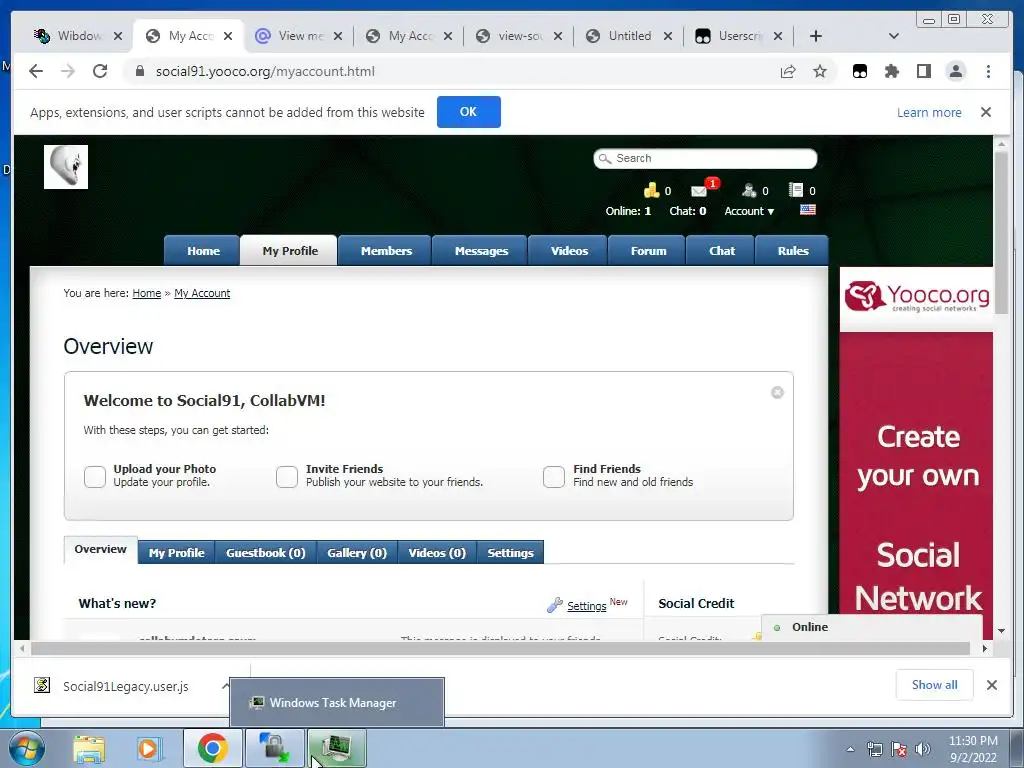Open the tab list chevron in Chrome
This screenshot has height=768, width=1024.
(894, 36)
